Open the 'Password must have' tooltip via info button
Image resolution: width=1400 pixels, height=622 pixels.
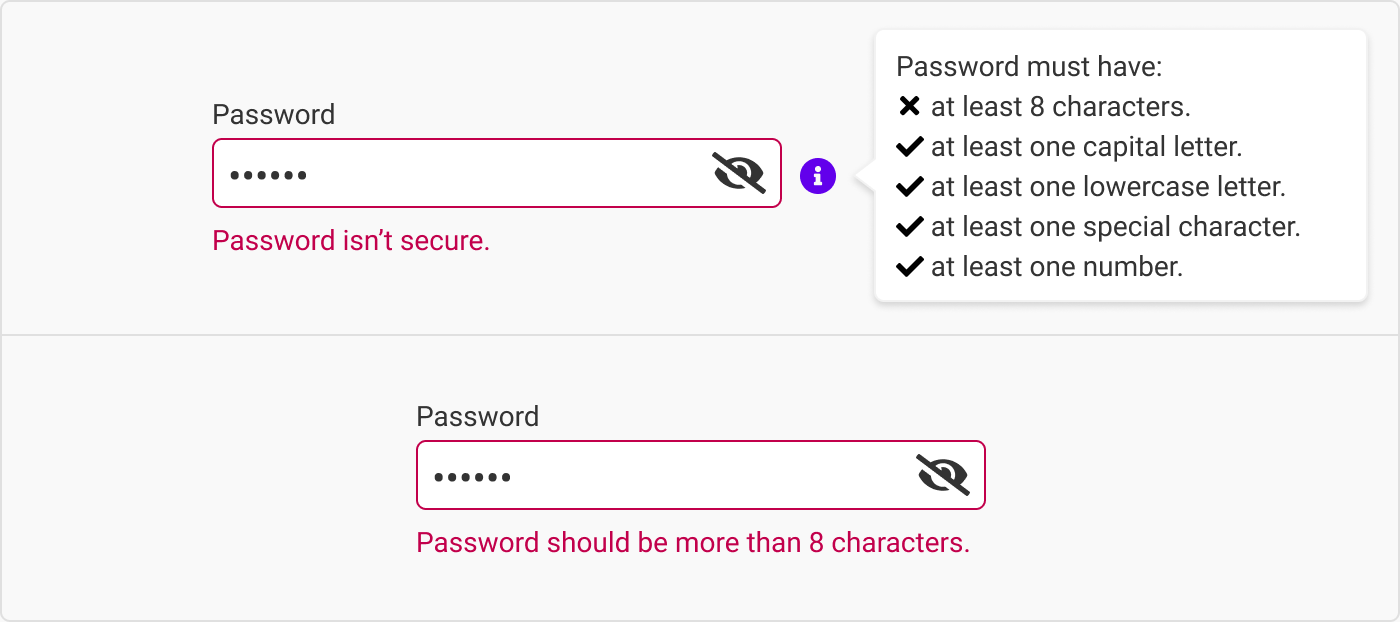[817, 174]
